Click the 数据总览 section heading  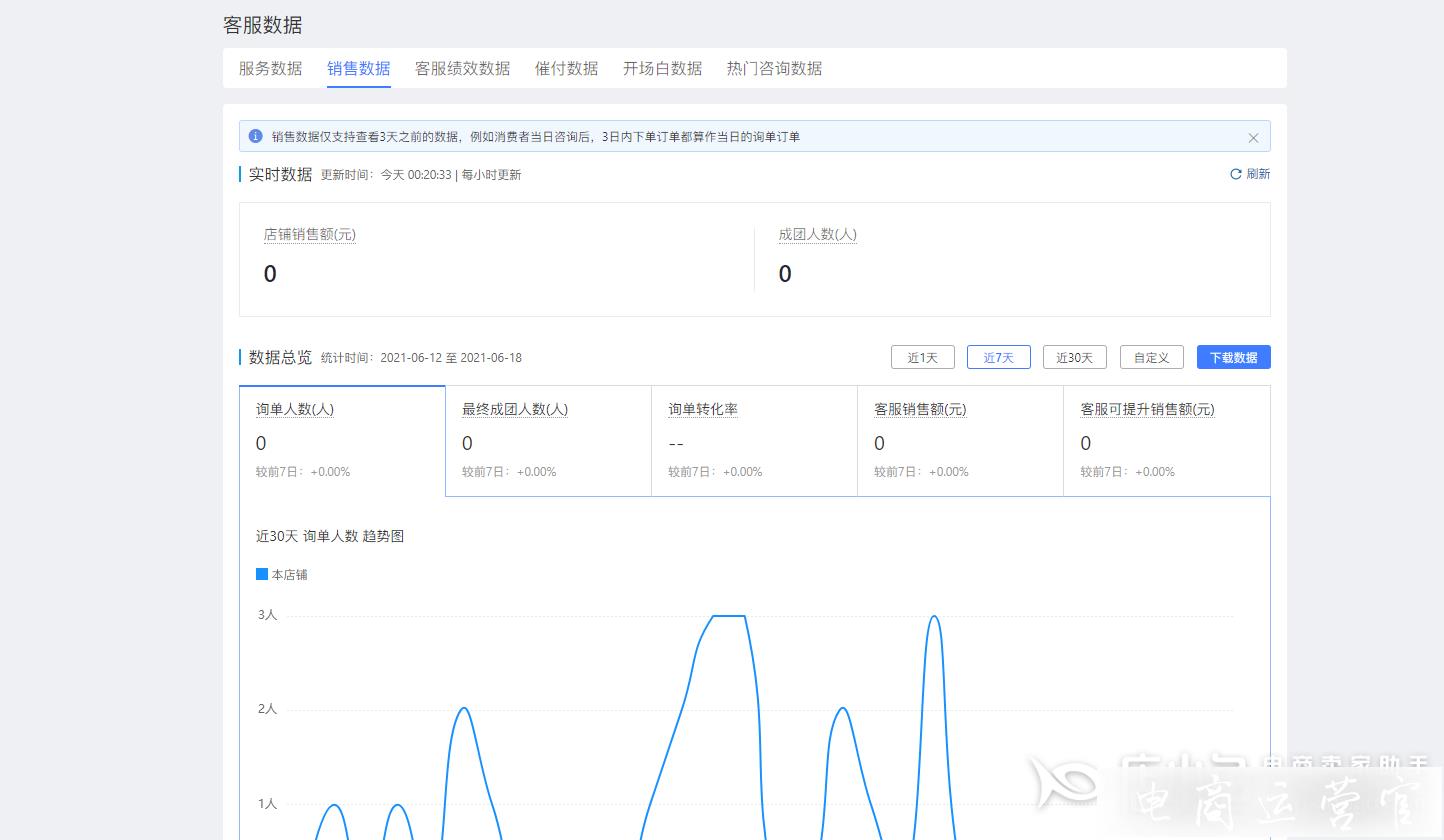click(280, 357)
